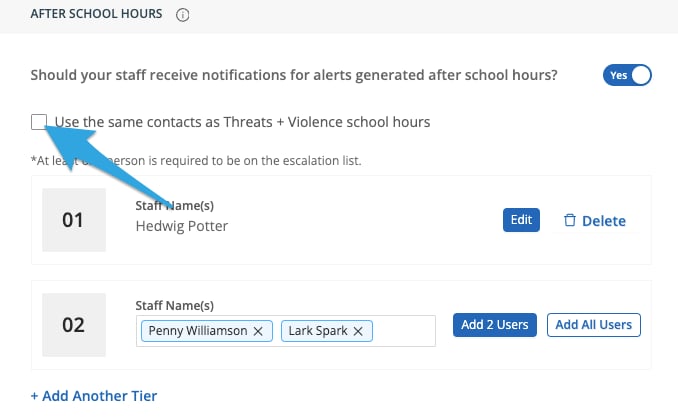Click tier 02 Staff Name(s) label
678x417 pixels.
(x=175, y=305)
